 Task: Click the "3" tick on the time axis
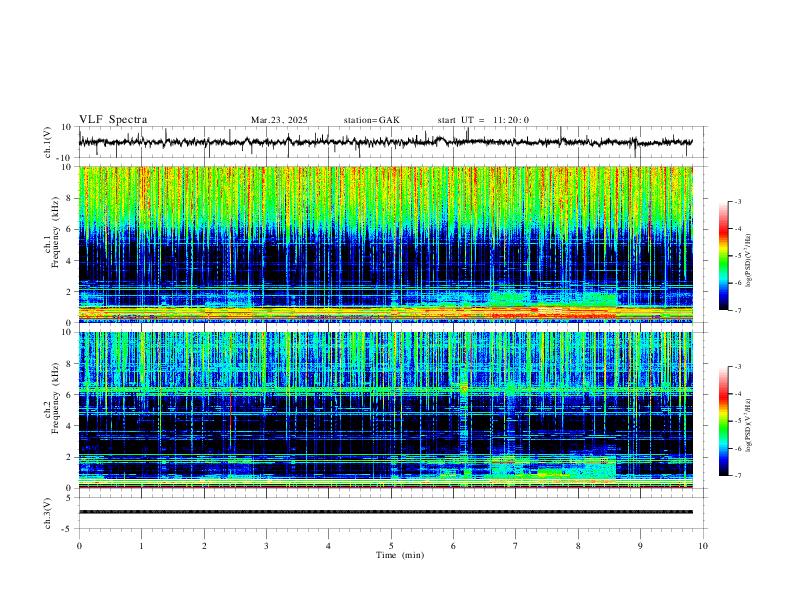click(x=266, y=546)
